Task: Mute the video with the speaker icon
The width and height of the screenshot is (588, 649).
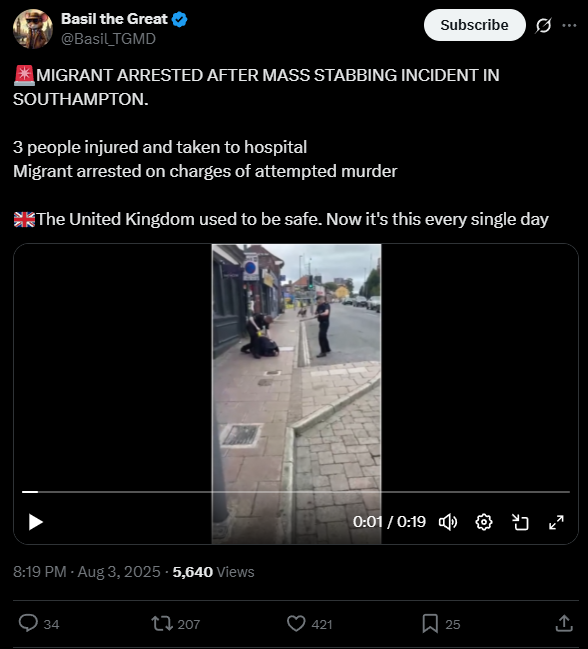Action: [x=448, y=522]
